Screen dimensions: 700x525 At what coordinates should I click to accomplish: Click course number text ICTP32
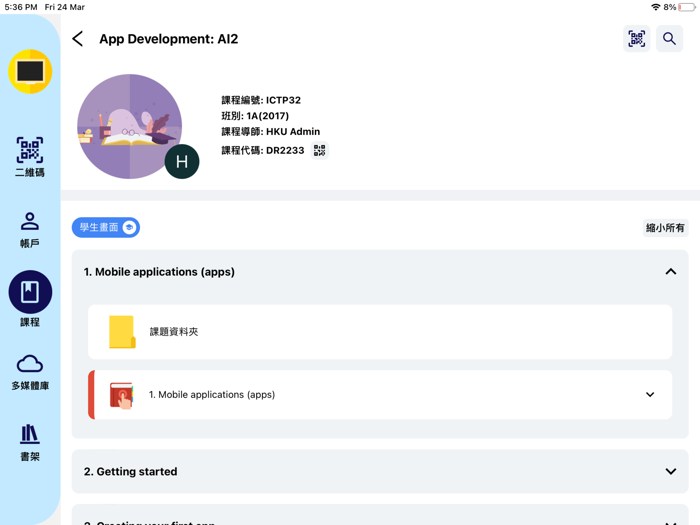[283, 100]
